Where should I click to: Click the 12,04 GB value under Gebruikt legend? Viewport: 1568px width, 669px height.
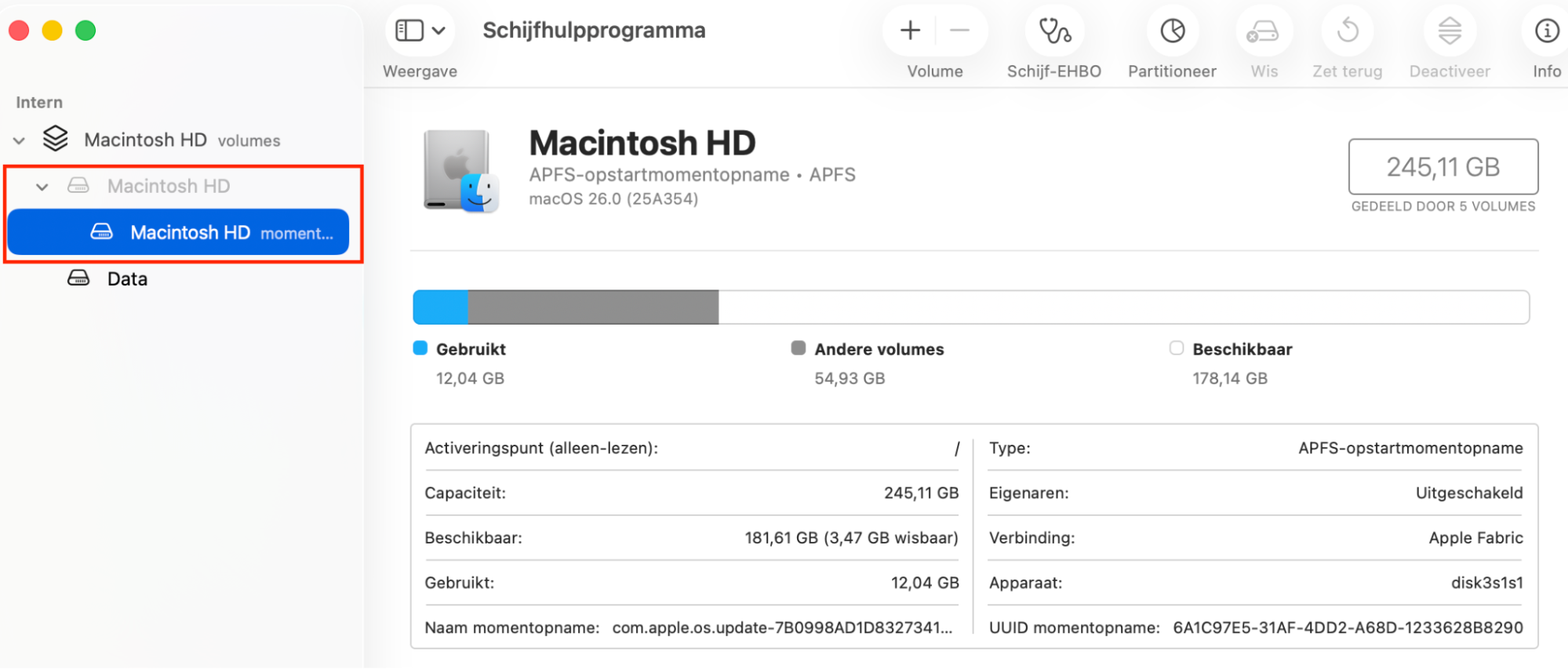(x=470, y=379)
